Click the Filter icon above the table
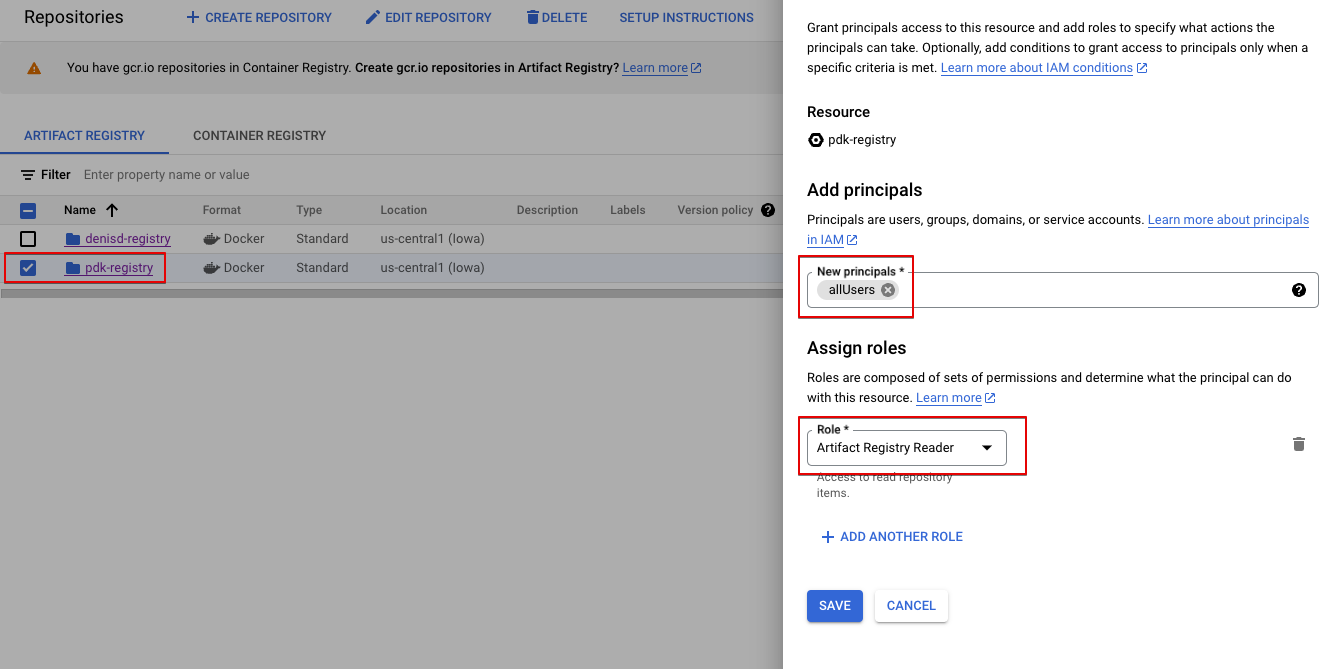Image resolution: width=1343 pixels, height=669 pixels. [28, 175]
